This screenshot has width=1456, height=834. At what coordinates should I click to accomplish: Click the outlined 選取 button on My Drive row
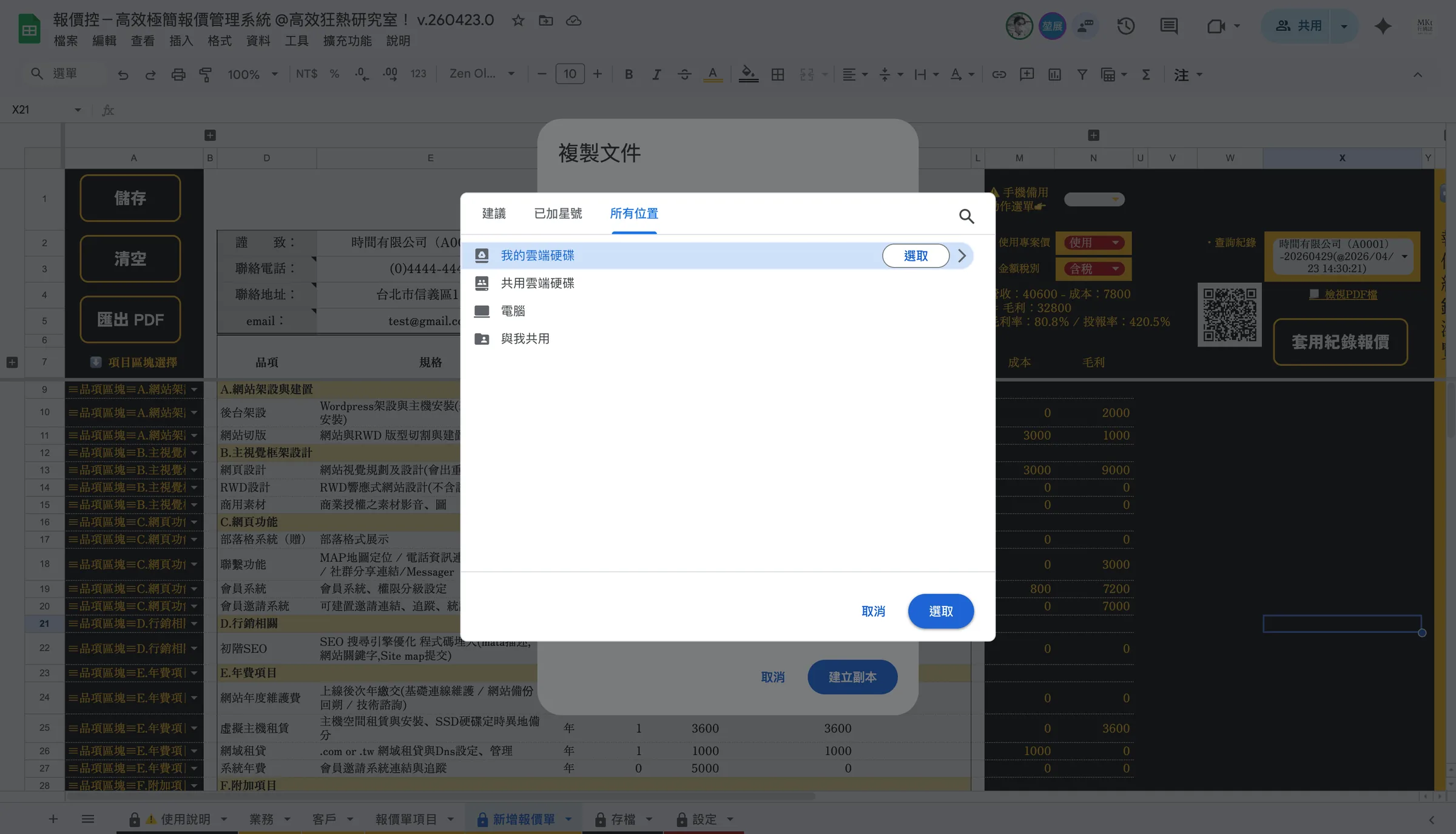[915, 256]
